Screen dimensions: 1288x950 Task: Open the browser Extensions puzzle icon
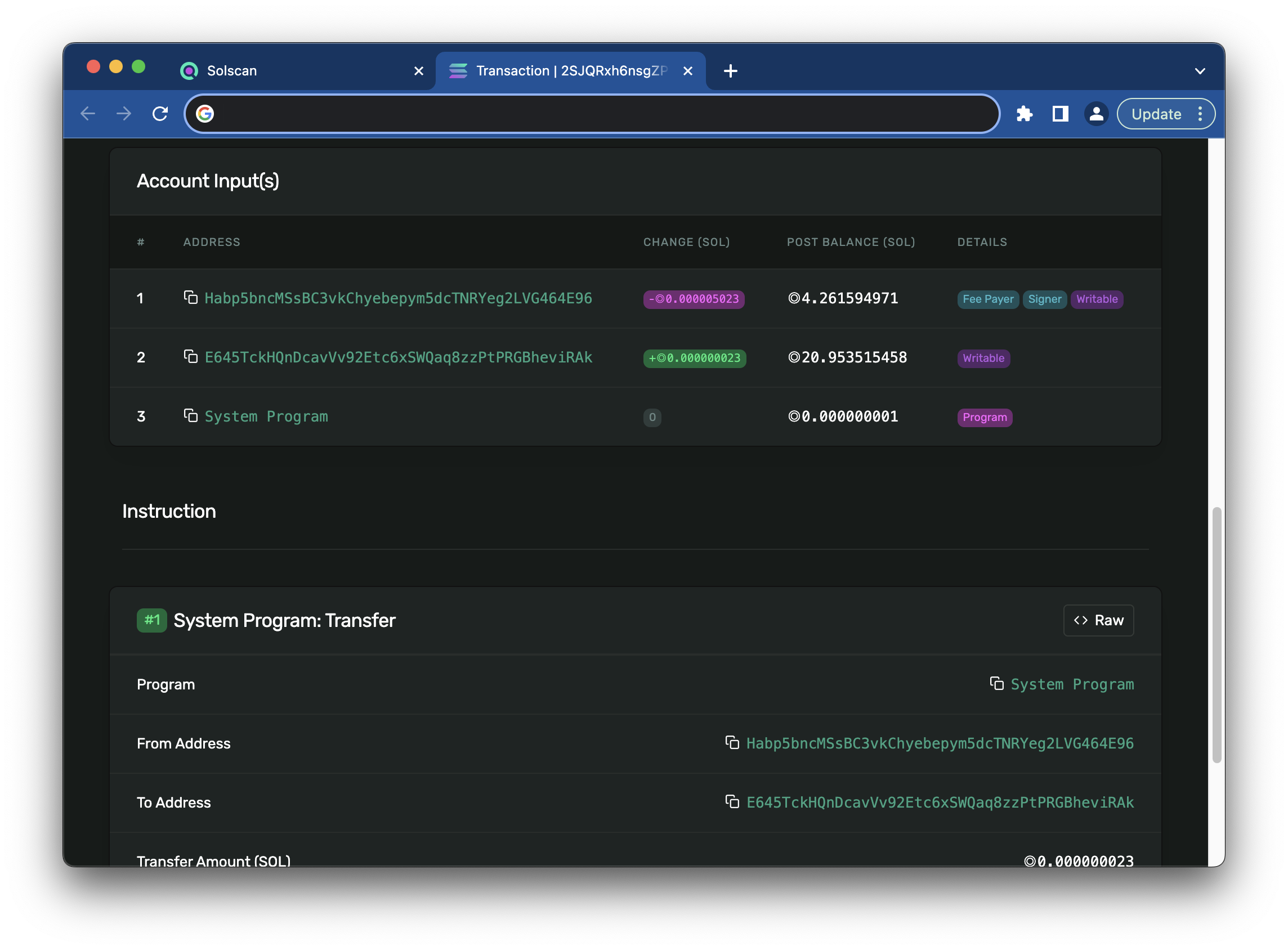1026,114
